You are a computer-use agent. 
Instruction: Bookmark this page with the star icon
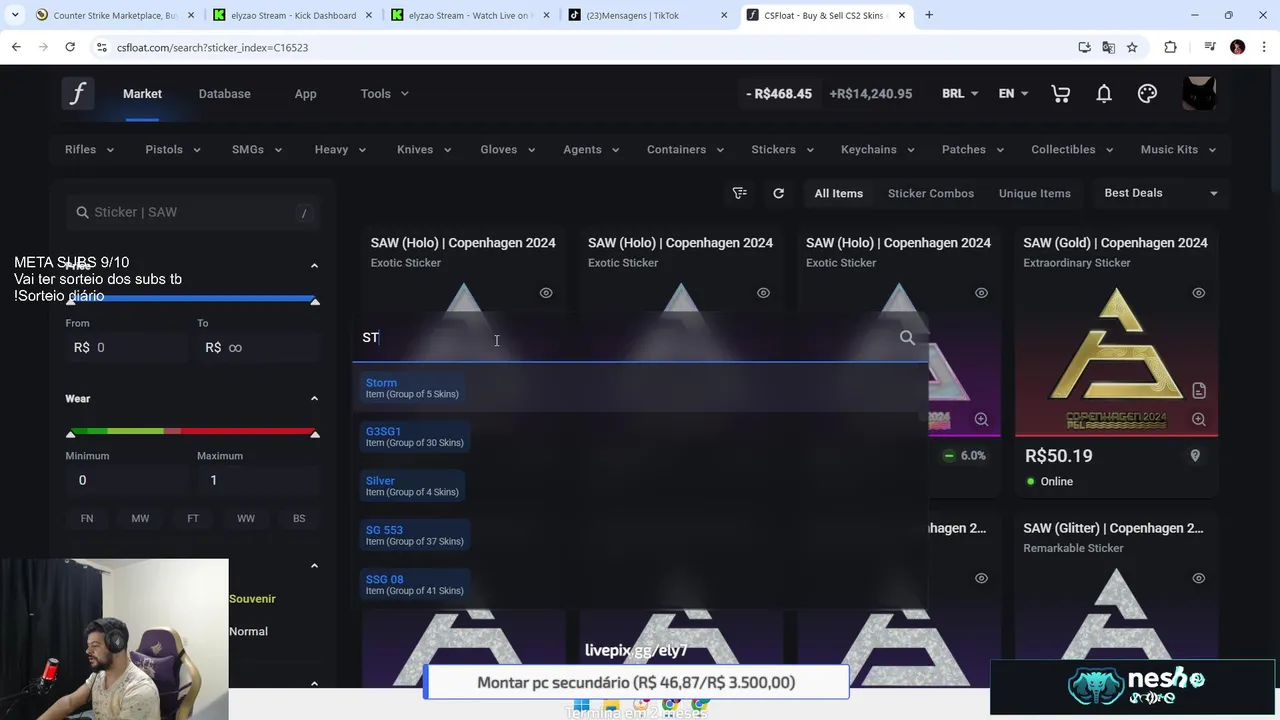[x=1132, y=47]
